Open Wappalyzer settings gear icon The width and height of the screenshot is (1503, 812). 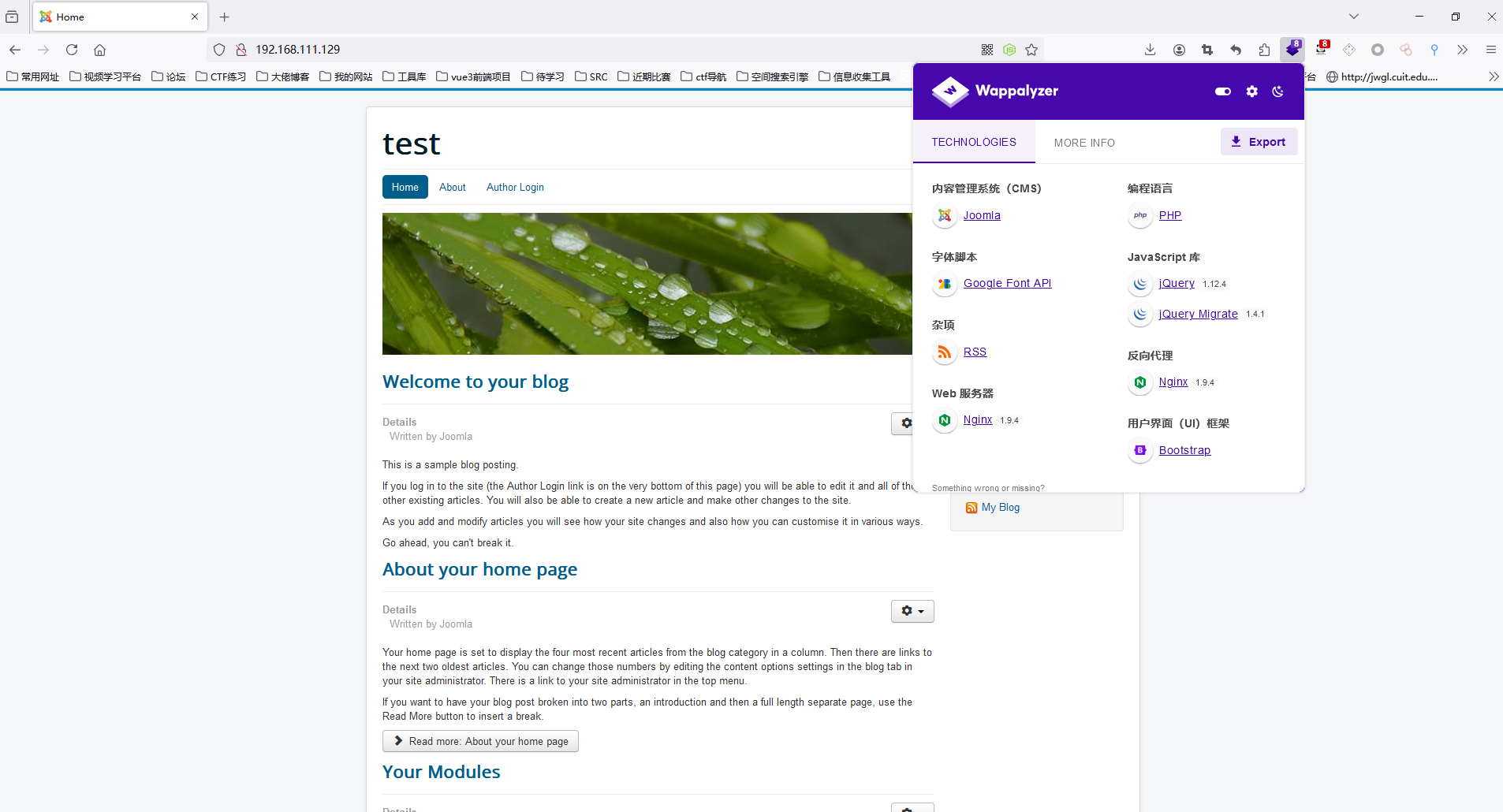(x=1251, y=91)
